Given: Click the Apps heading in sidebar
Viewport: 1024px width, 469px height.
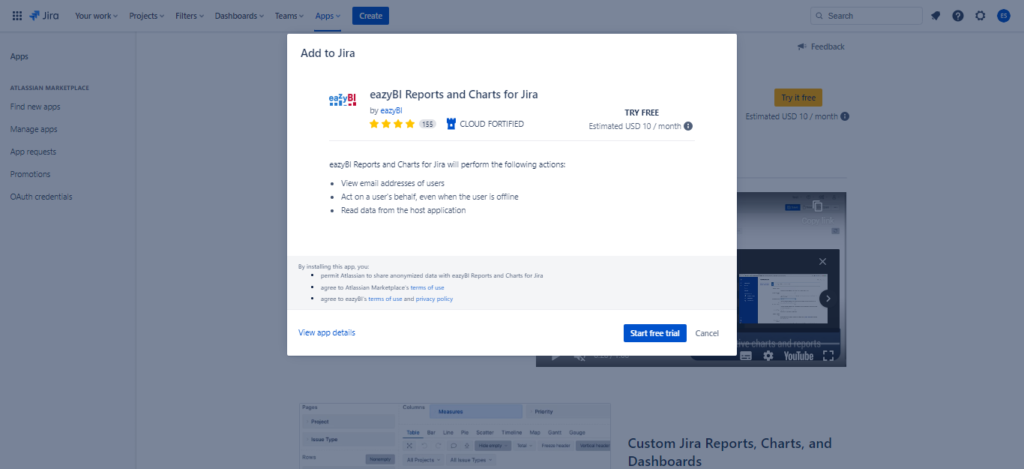Looking at the screenshot, I should (19, 57).
